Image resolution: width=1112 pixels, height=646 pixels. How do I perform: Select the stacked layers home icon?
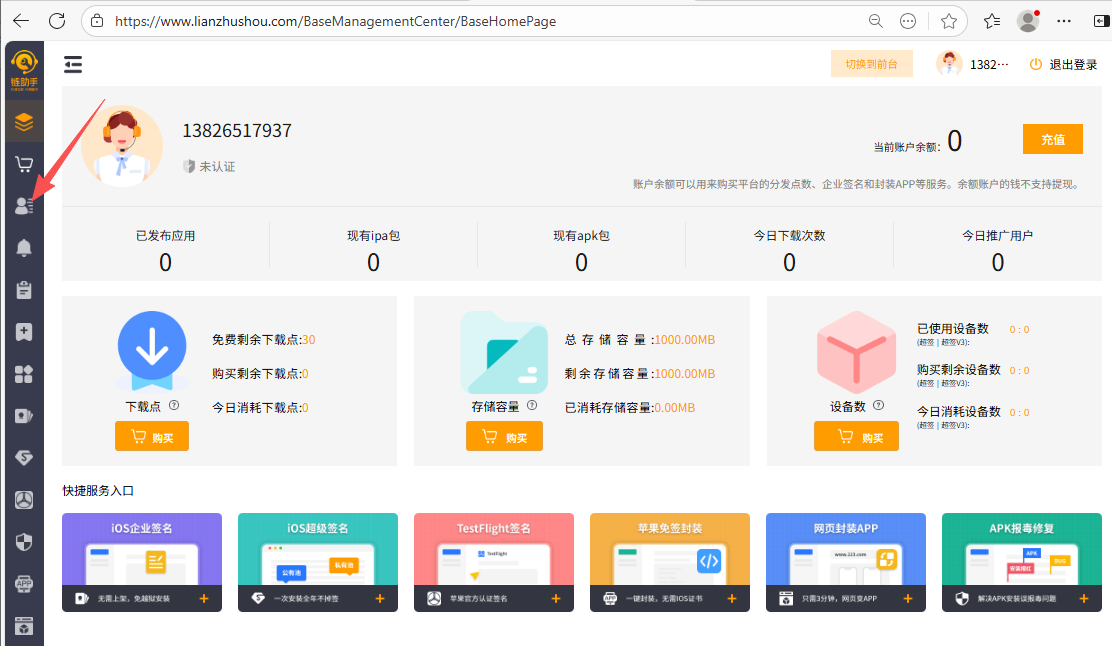coord(24,122)
